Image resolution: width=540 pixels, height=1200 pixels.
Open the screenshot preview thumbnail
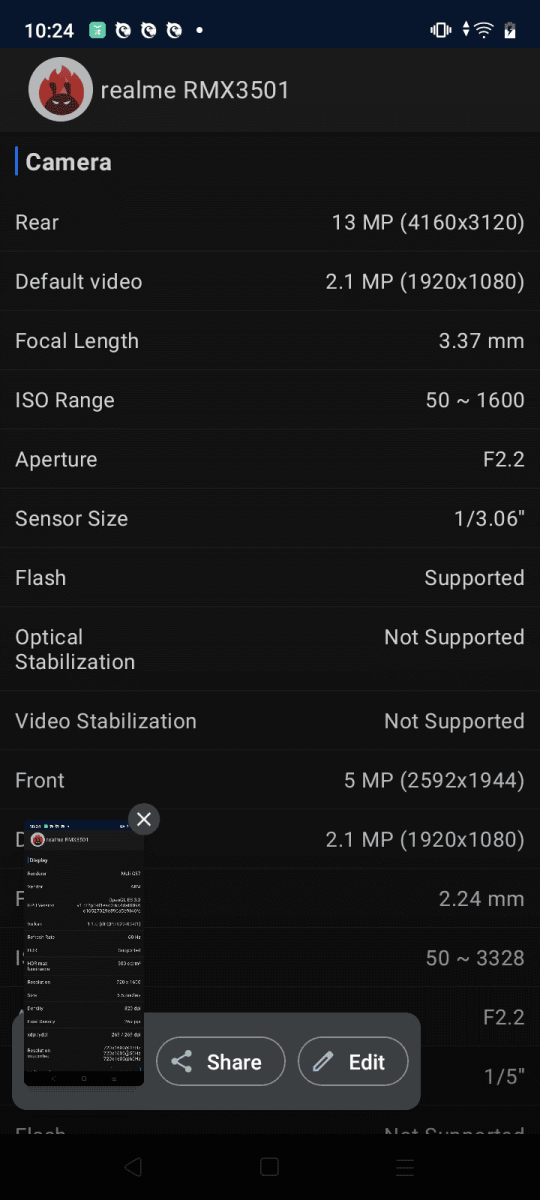(84, 954)
